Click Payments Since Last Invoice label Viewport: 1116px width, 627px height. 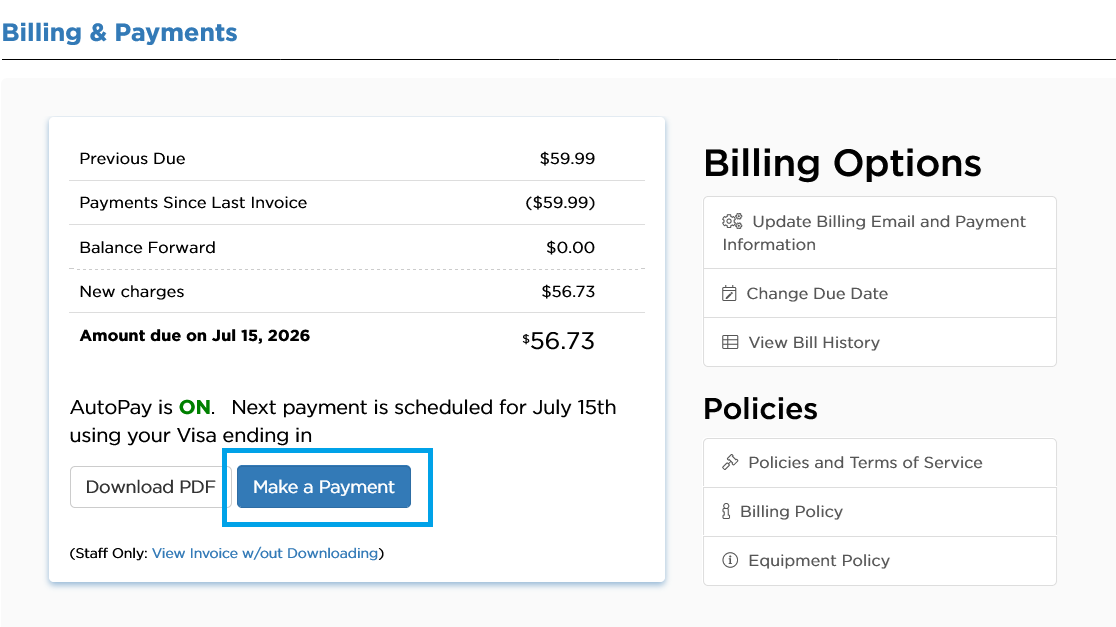pos(194,203)
